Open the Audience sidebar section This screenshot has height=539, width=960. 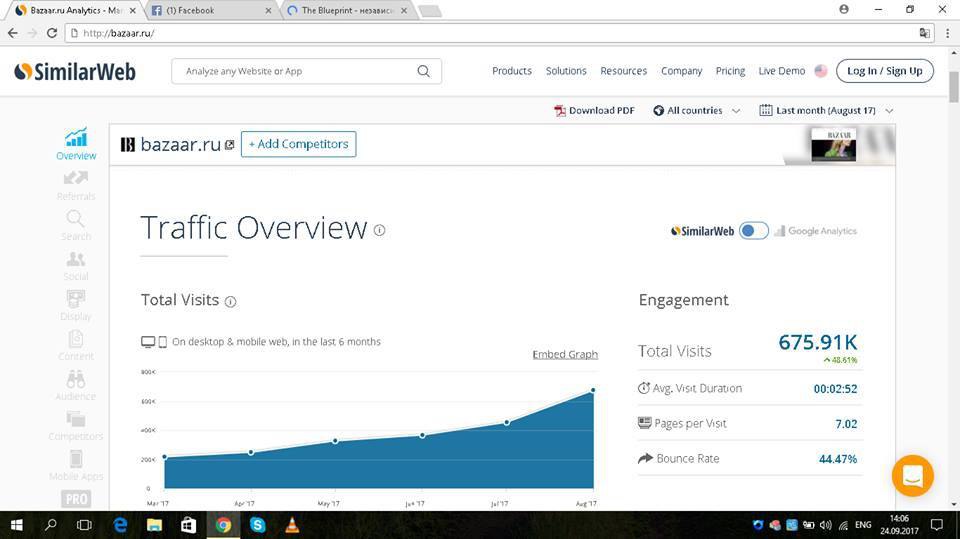pyautogui.click(x=76, y=386)
